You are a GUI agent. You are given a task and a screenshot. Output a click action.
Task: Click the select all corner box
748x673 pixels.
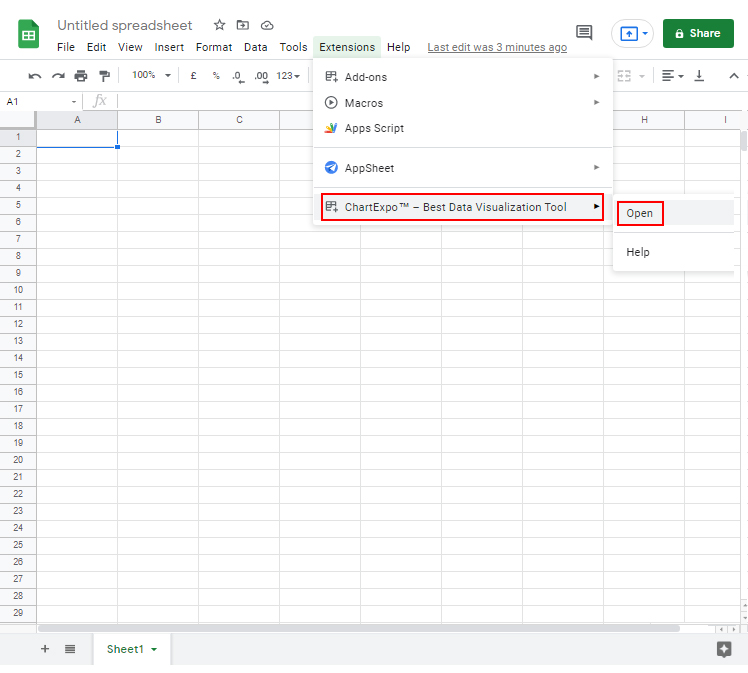point(18,120)
